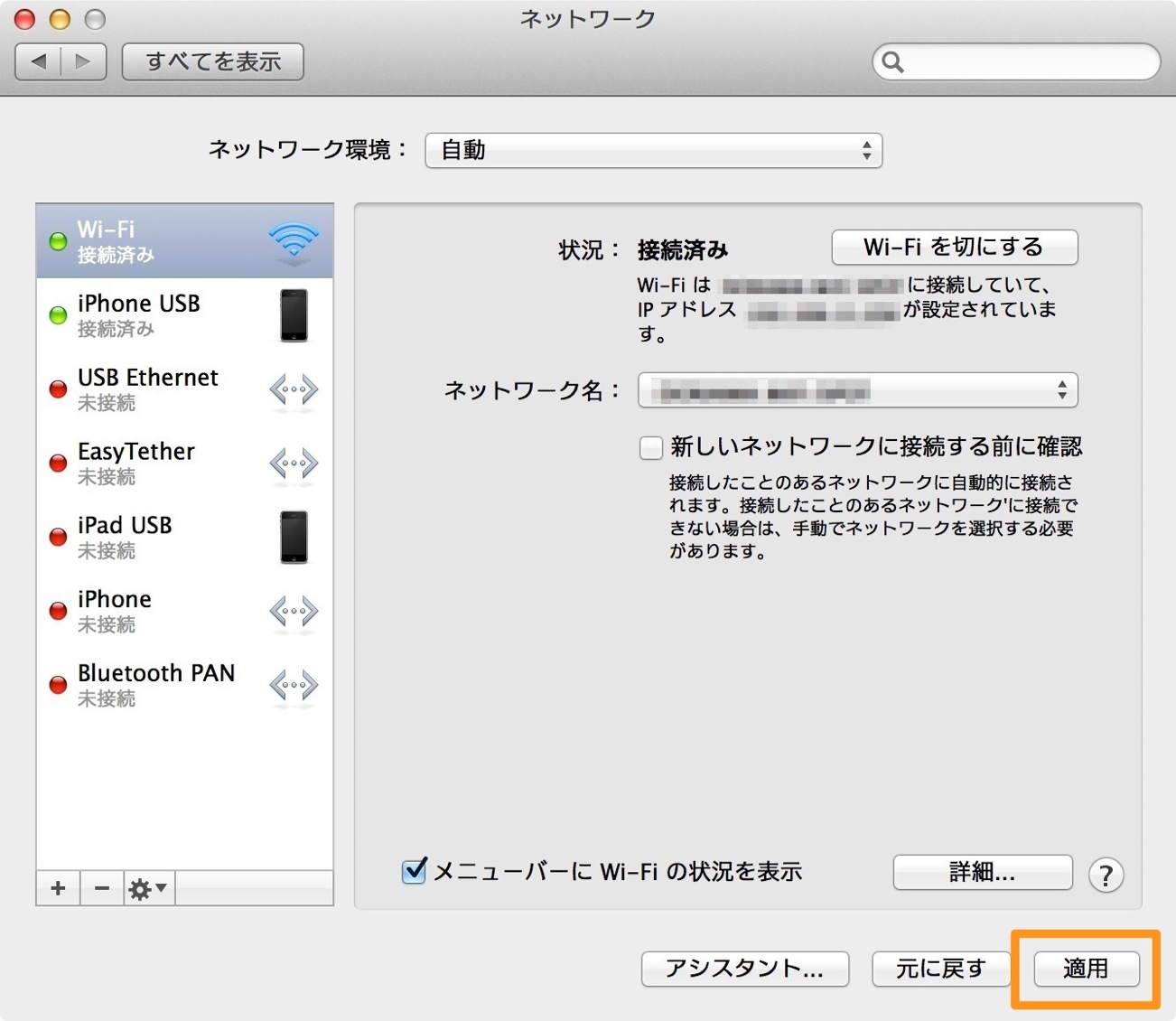Screen dimensions: 1176x1021
Task: Click the help question mark button
Action: click(1106, 875)
